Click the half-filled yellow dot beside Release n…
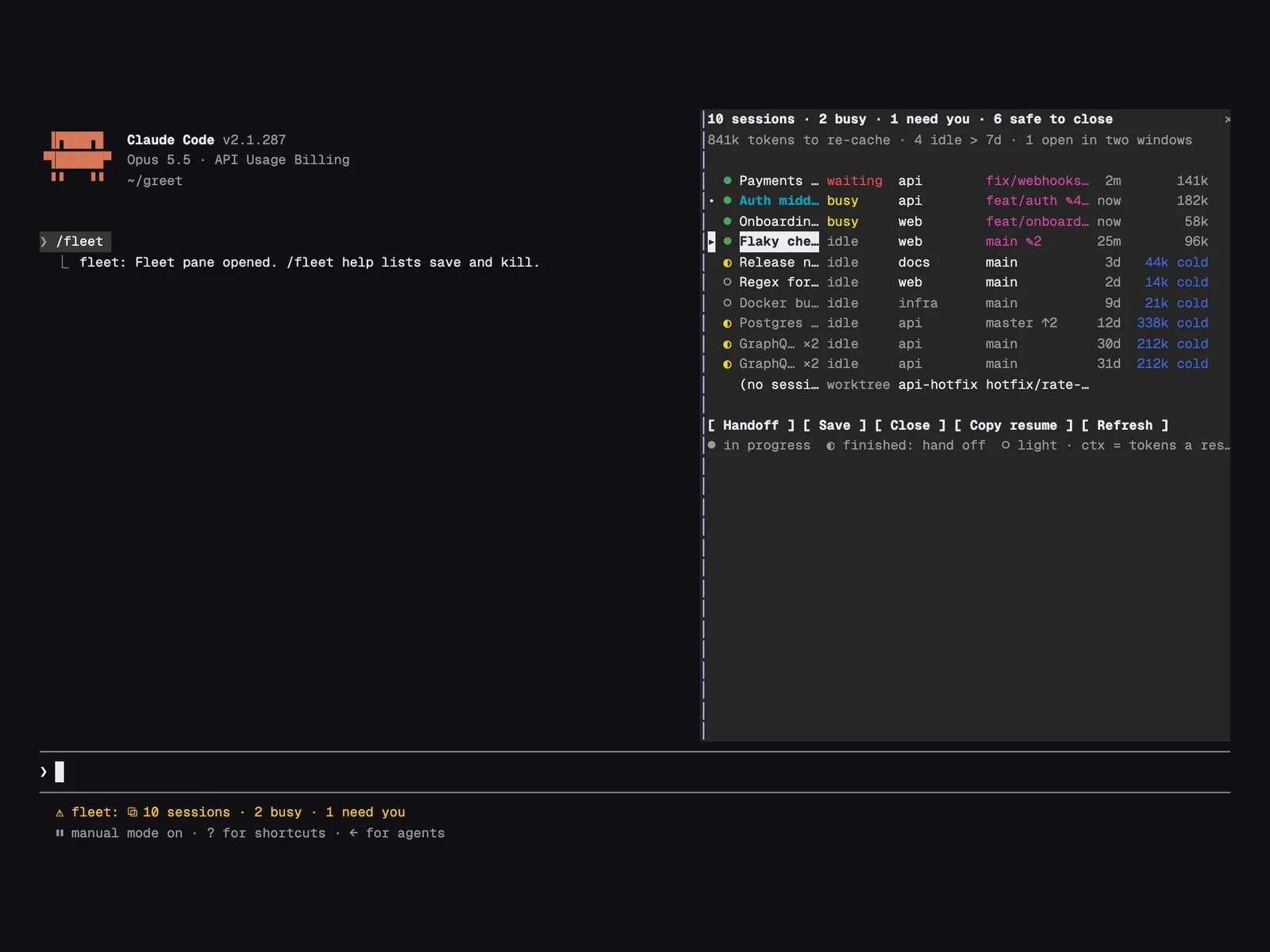The image size is (1270, 952). coord(727,263)
